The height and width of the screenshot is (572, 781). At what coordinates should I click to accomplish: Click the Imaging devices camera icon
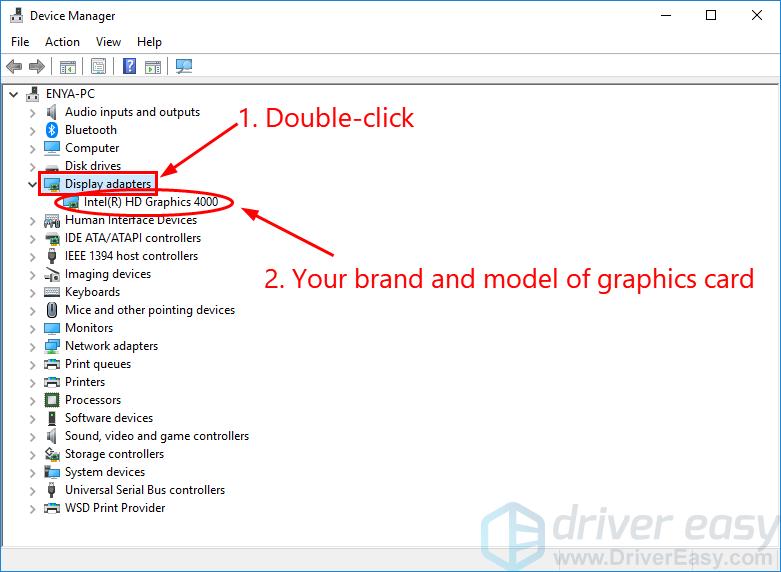click(x=52, y=274)
